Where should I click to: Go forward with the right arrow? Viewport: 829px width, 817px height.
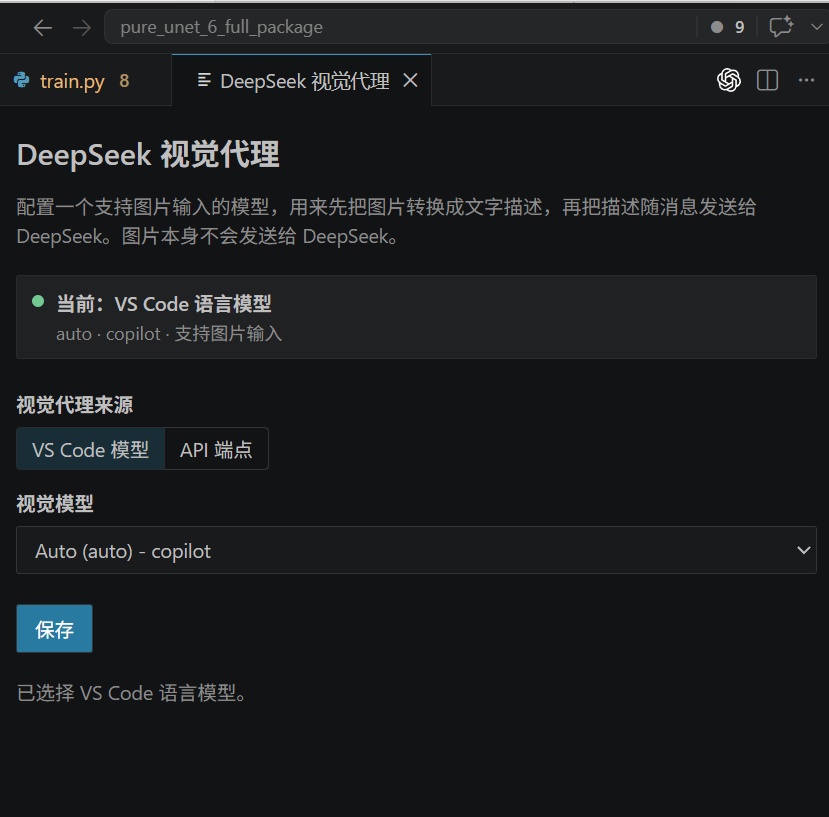pyautogui.click(x=81, y=27)
